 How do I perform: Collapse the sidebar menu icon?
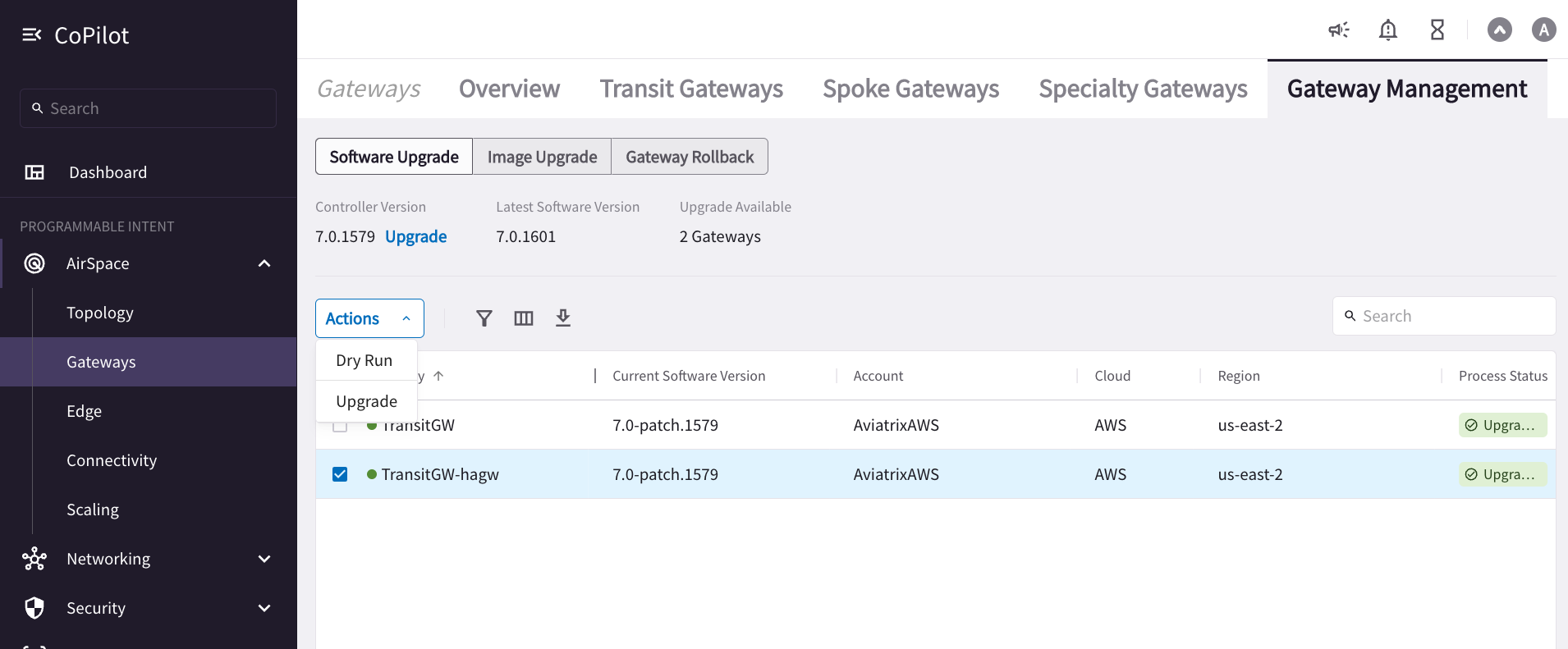31,34
